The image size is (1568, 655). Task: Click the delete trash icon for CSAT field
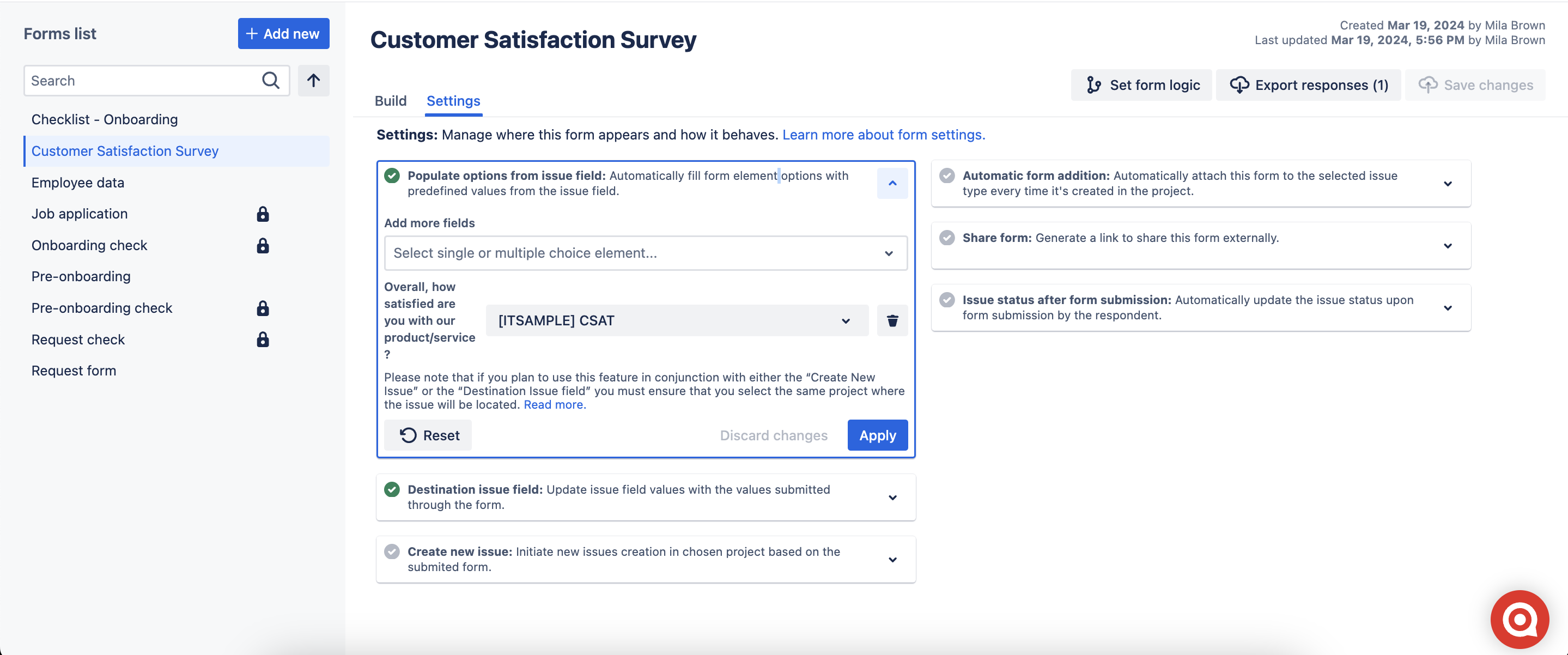click(892, 320)
